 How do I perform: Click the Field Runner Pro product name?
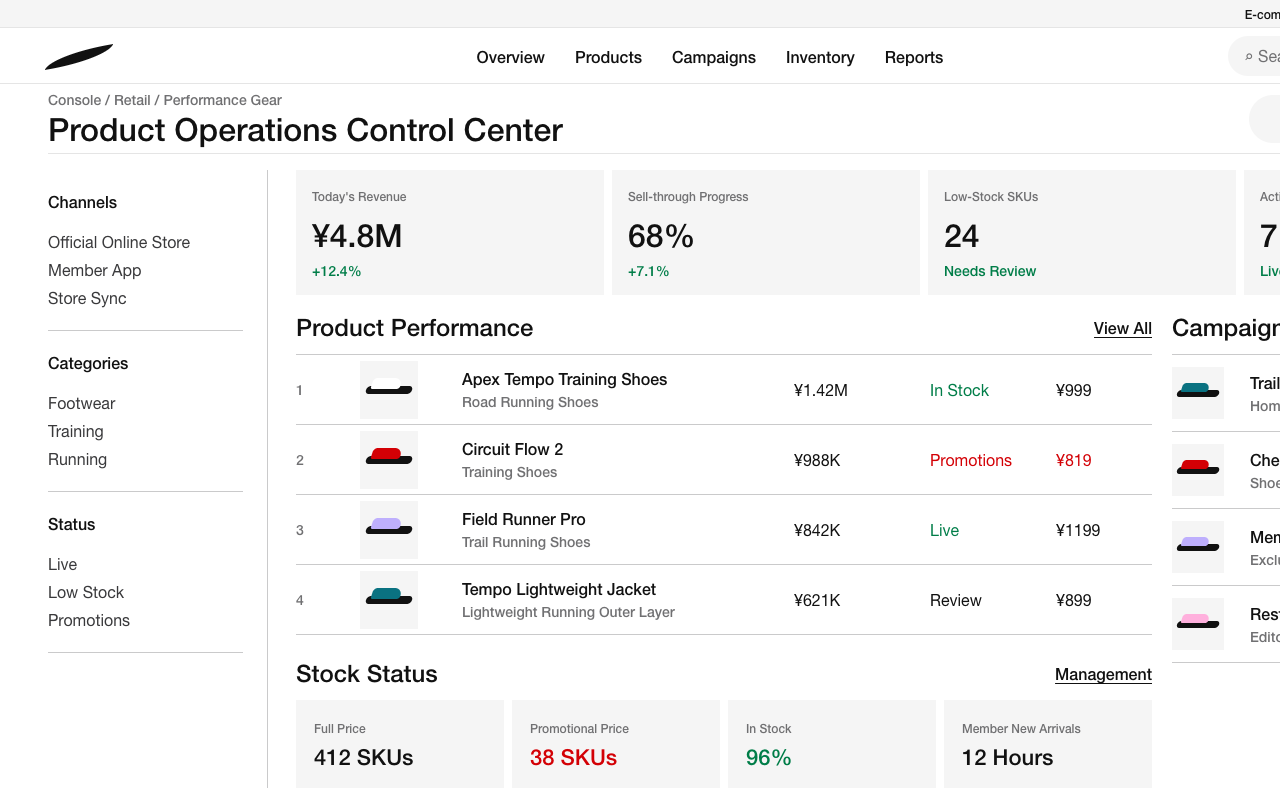pyautogui.click(x=524, y=519)
